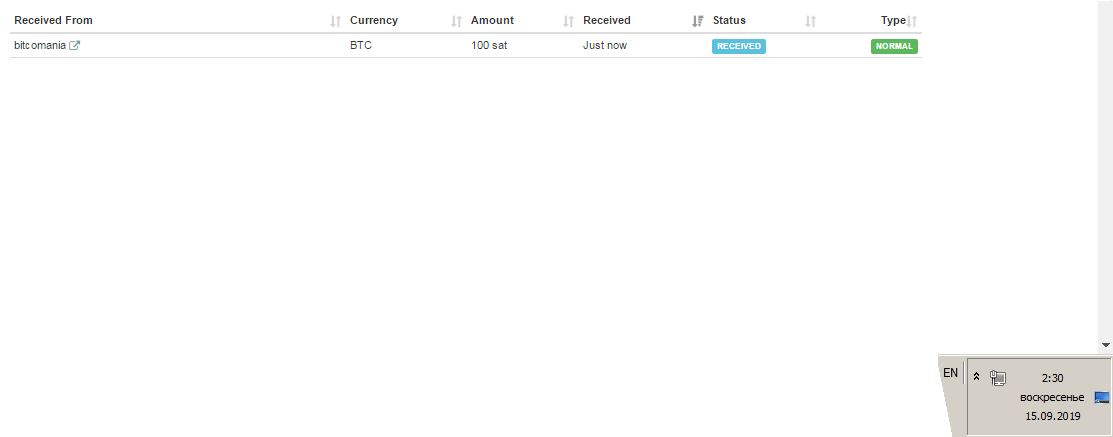This screenshot has height=437, width=1113.
Task: Click the NORMAL type badge
Action: [x=894, y=46]
